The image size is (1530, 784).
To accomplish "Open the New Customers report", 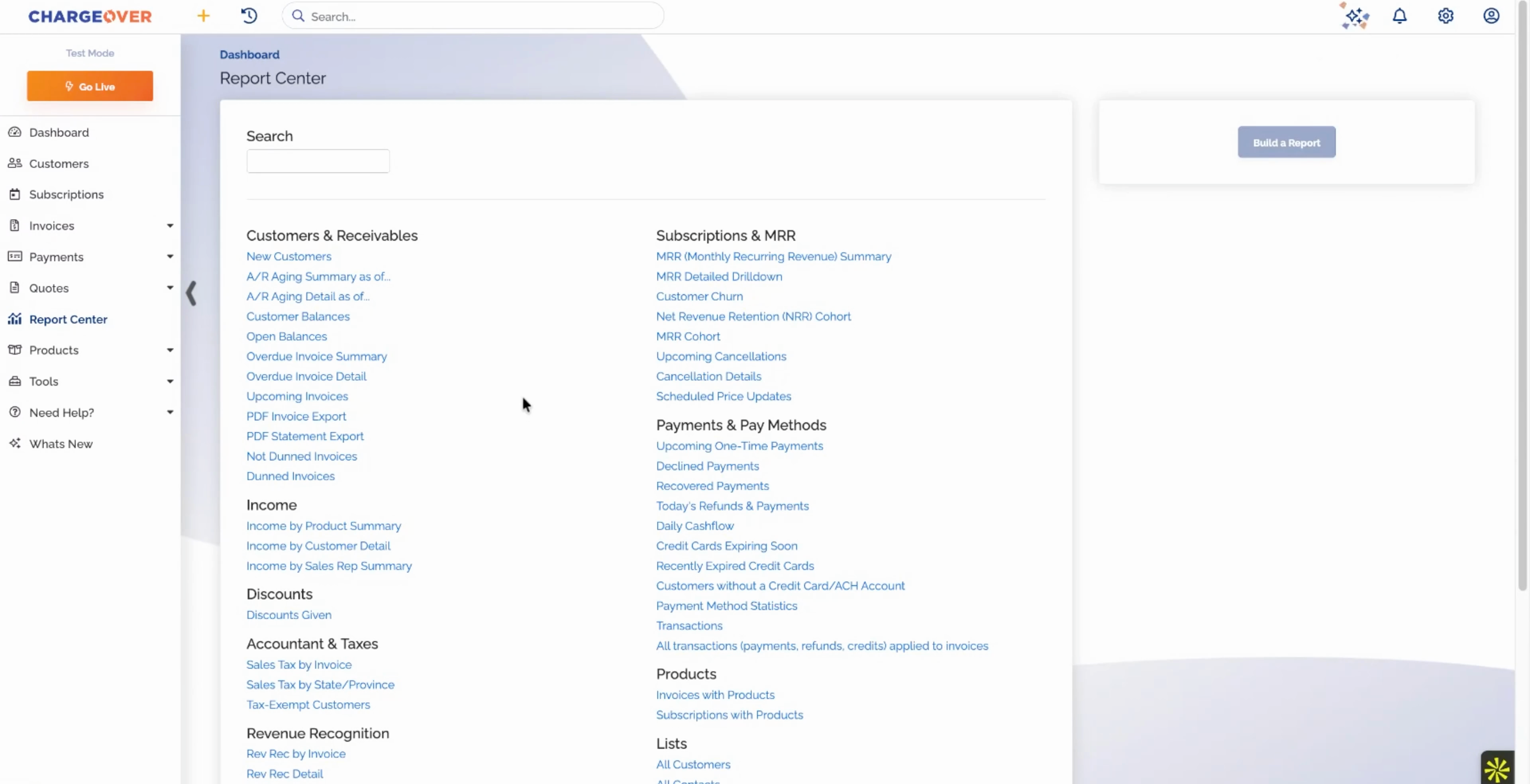I will click(288, 257).
